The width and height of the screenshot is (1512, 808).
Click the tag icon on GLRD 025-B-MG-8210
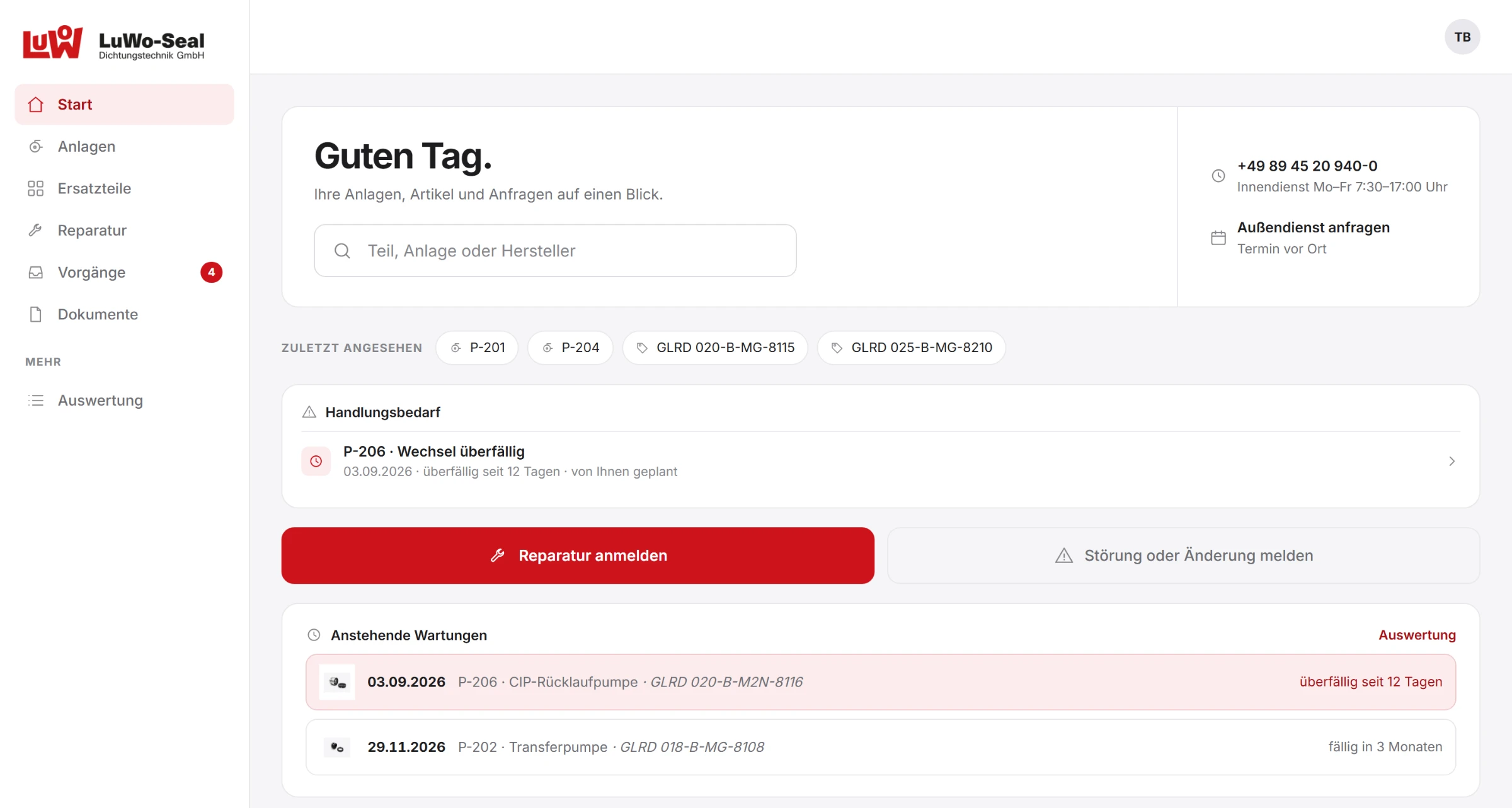pos(837,348)
